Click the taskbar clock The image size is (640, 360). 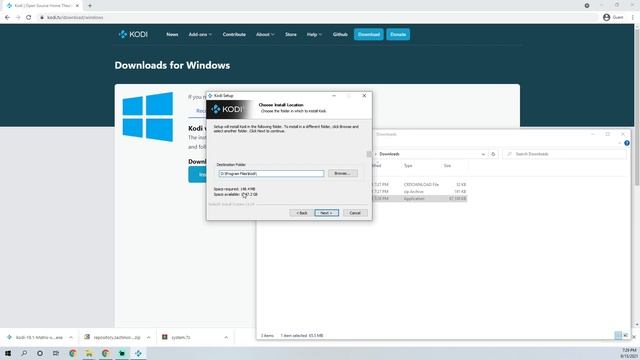pyautogui.click(x=629, y=353)
